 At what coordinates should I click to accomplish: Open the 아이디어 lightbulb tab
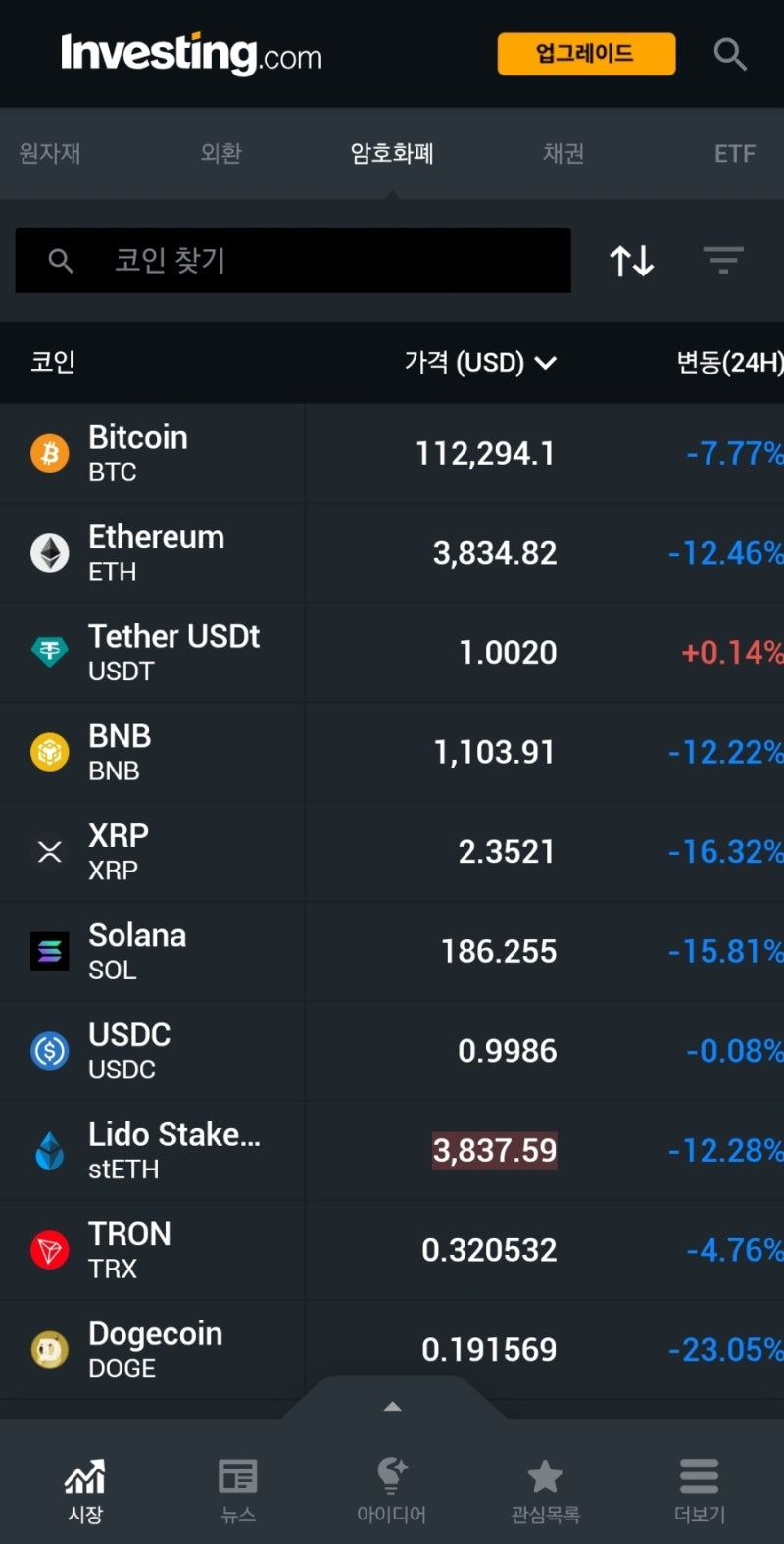pyautogui.click(x=391, y=1489)
